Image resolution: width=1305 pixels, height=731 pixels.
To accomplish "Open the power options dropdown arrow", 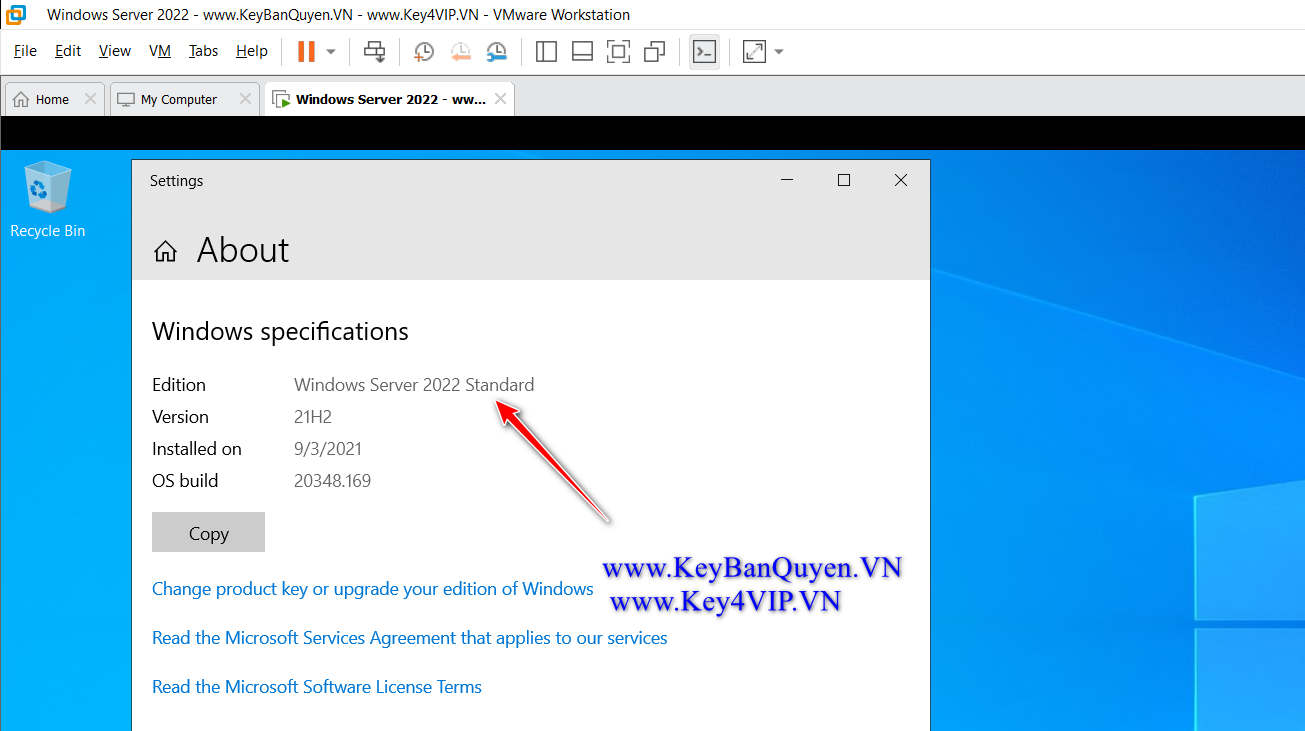I will [x=331, y=51].
